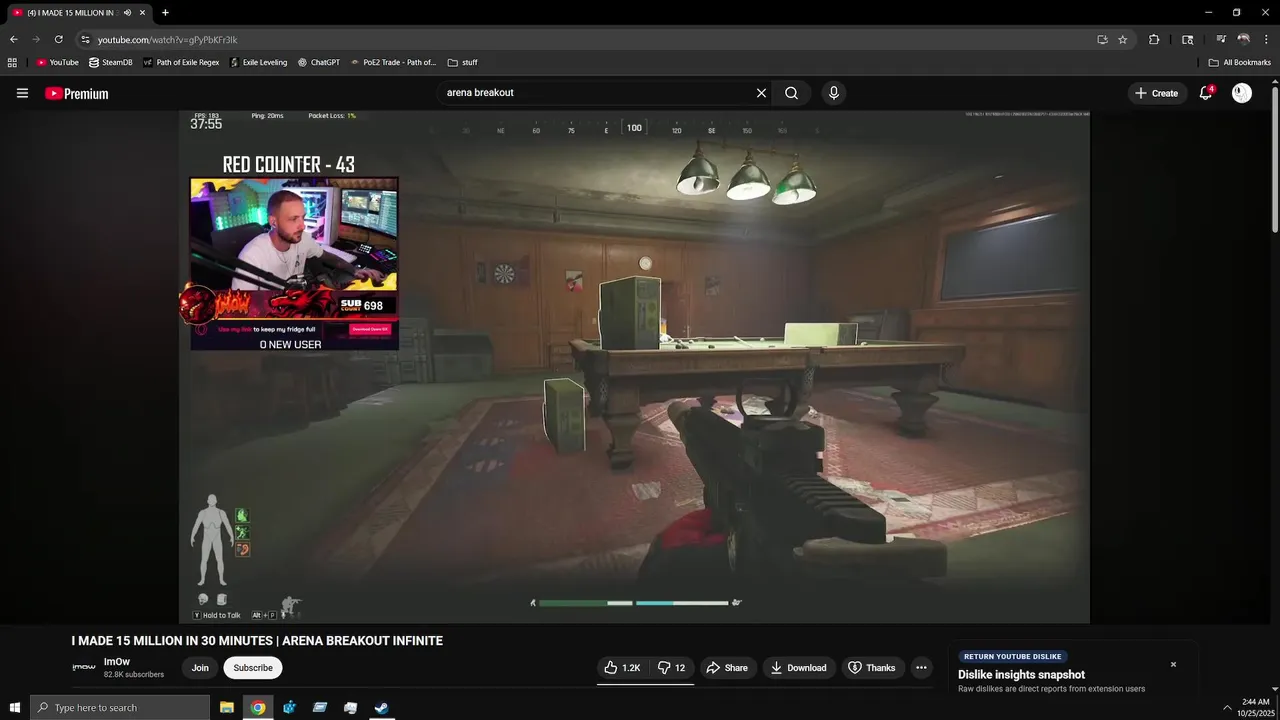
Task: Open media controls in Chrome toolbar
Action: (x=1221, y=39)
